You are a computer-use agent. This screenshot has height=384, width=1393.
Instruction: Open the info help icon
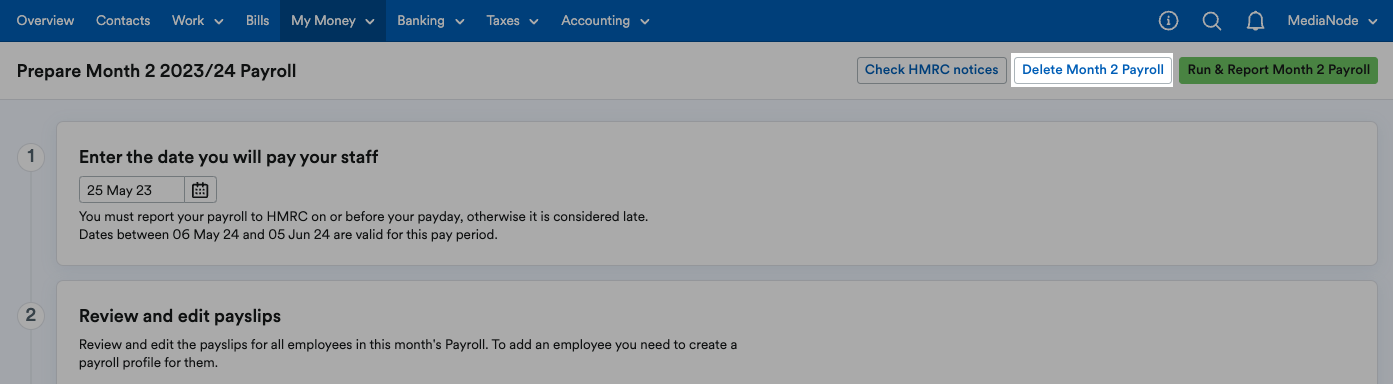(1168, 21)
